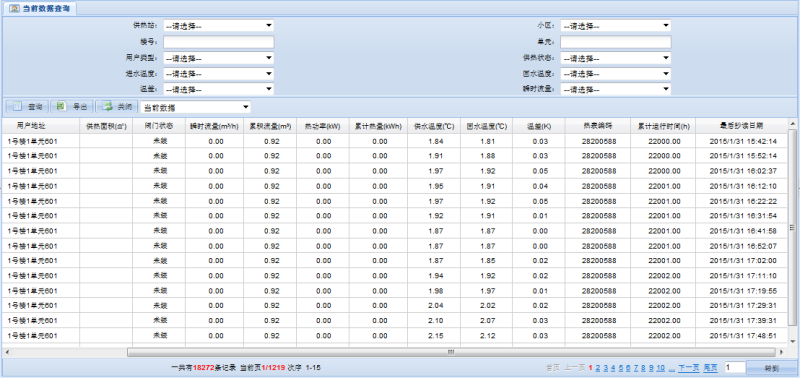The image size is (800, 378).
Task: Click the 阀门状态 column header
Action: pos(159,125)
